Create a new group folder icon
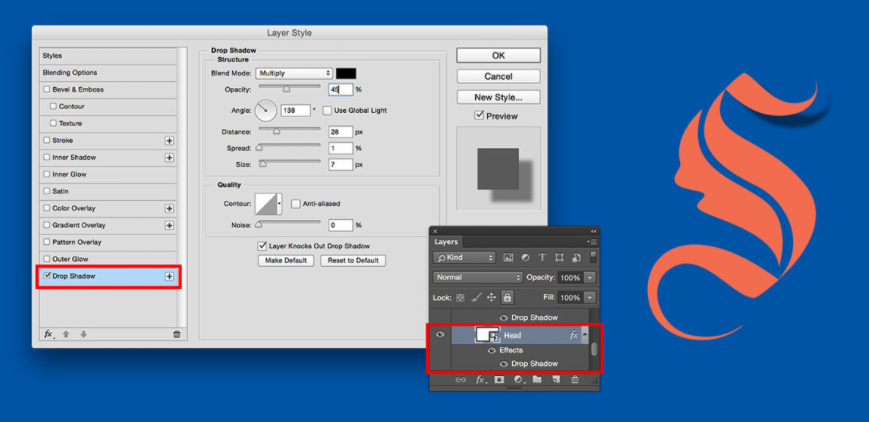The image size is (869, 422). click(537, 380)
